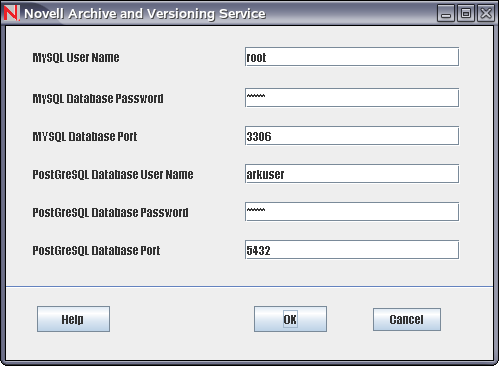The image size is (499, 366).
Task: Click the PostGreSQL Database Port label
Action: click(96, 251)
